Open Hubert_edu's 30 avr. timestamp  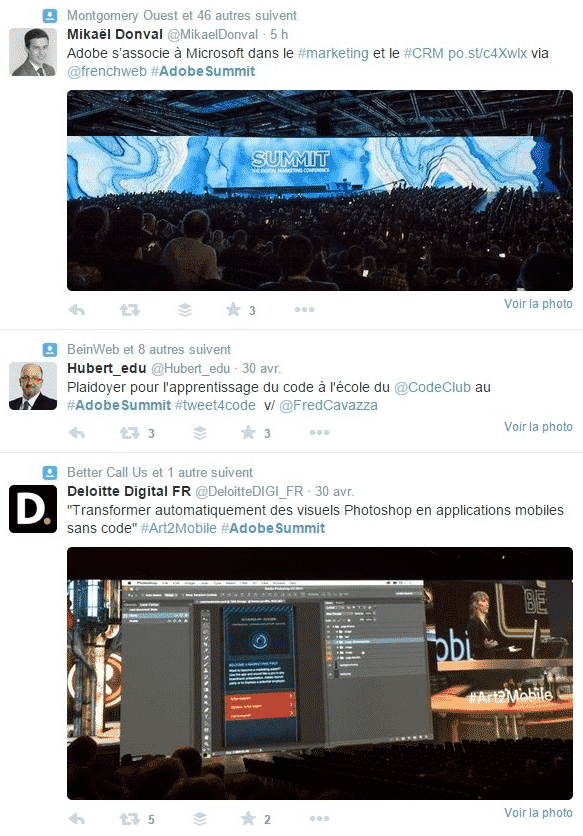pyautogui.click(x=261, y=368)
